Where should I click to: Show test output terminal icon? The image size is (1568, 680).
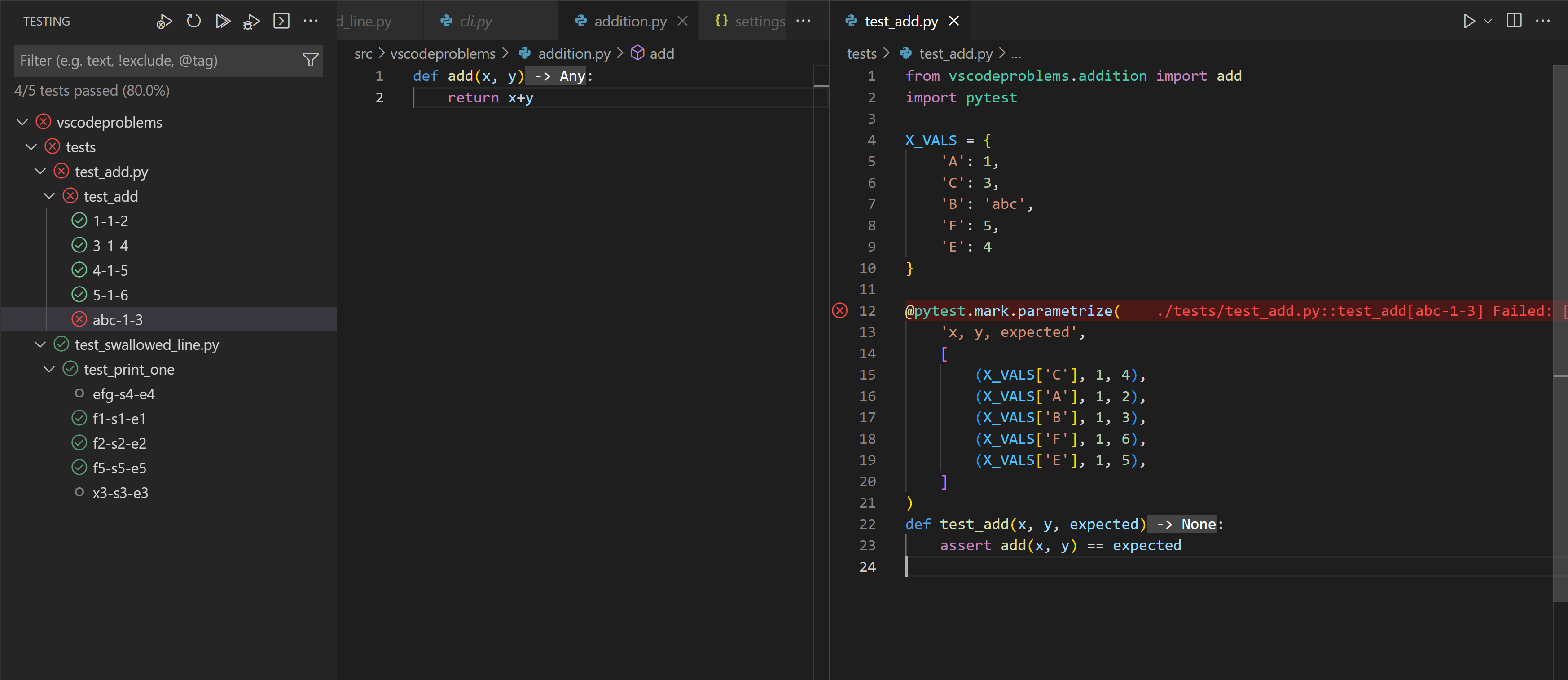(x=281, y=21)
